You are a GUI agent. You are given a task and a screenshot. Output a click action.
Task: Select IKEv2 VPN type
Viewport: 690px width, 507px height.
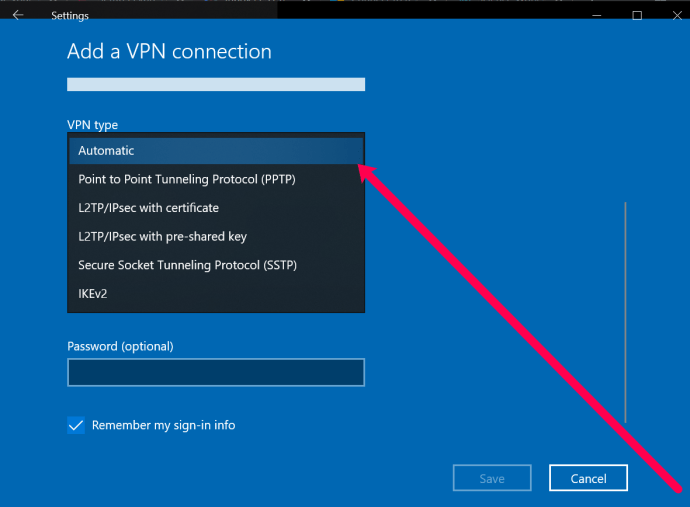click(x=216, y=294)
